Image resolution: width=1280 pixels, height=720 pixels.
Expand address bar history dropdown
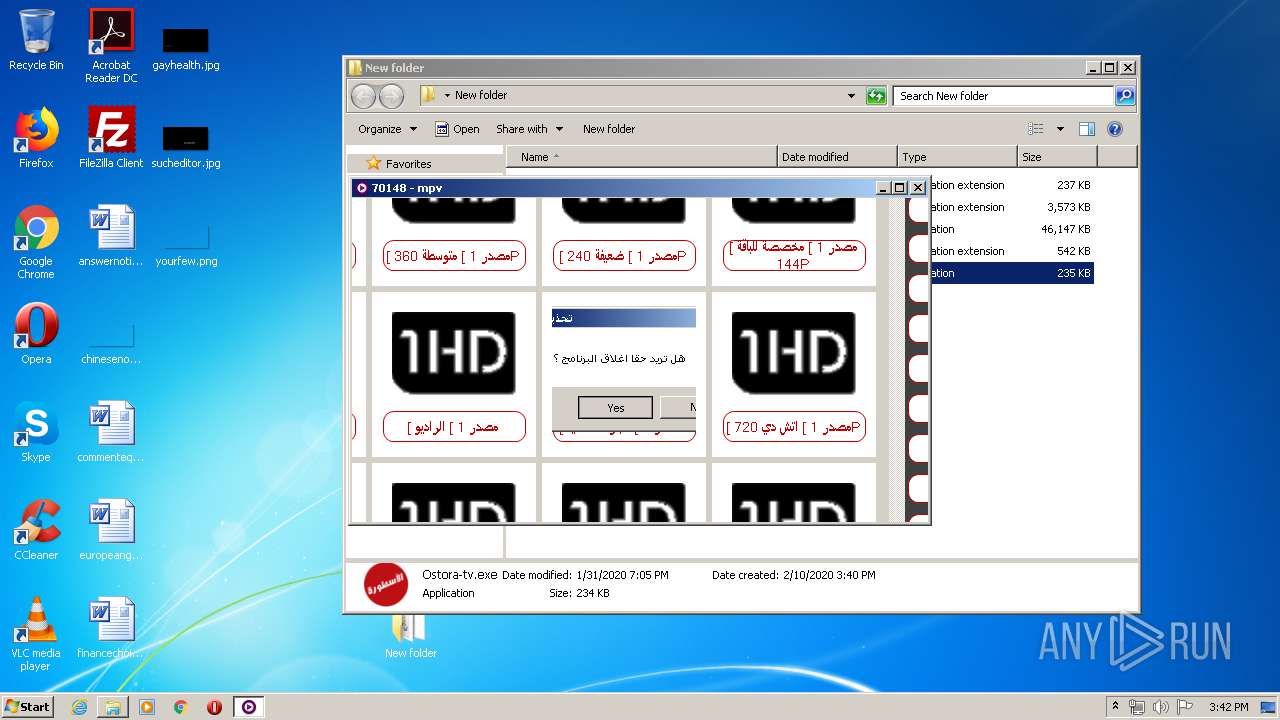click(x=851, y=96)
